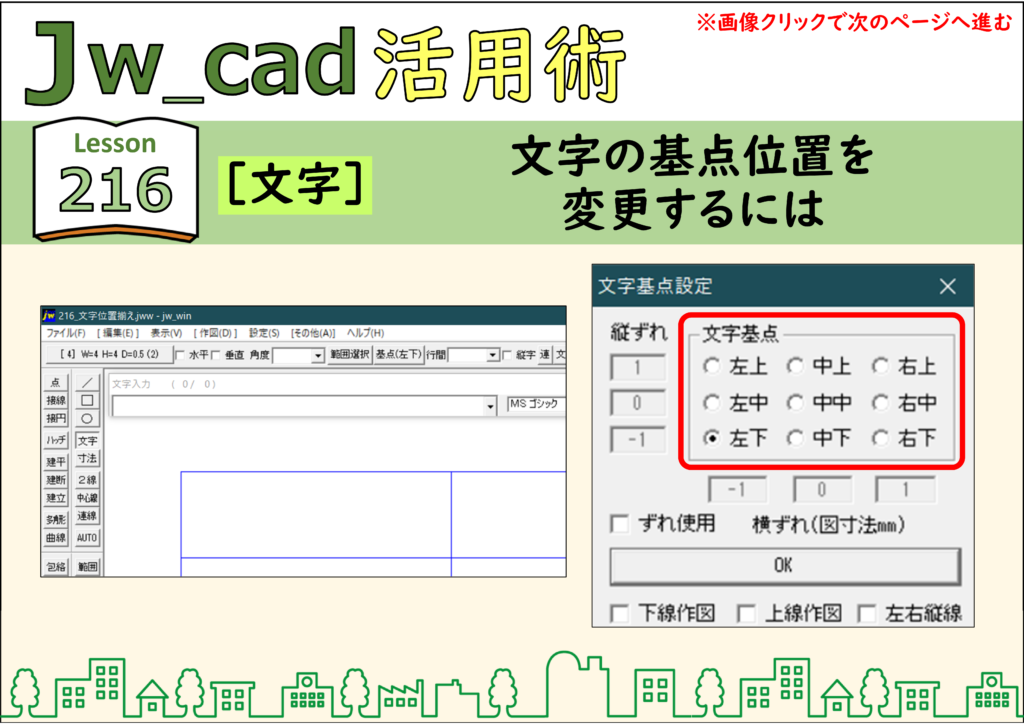Open the [編集(E)] menu
This screenshot has height=724, width=1024.
pyautogui.click(x=118, y=333)
